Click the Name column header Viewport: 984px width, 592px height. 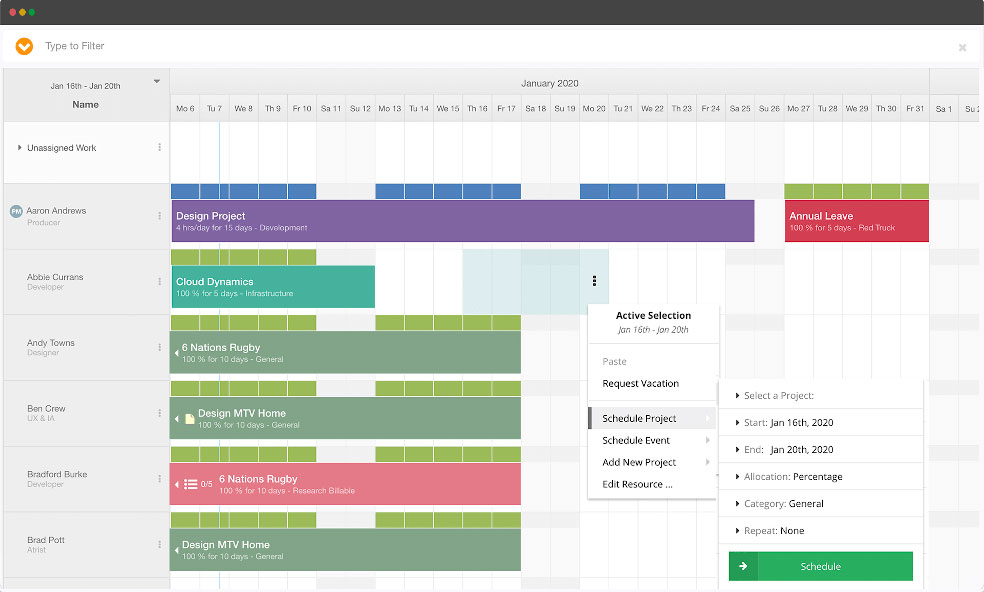tap(85, 105)
